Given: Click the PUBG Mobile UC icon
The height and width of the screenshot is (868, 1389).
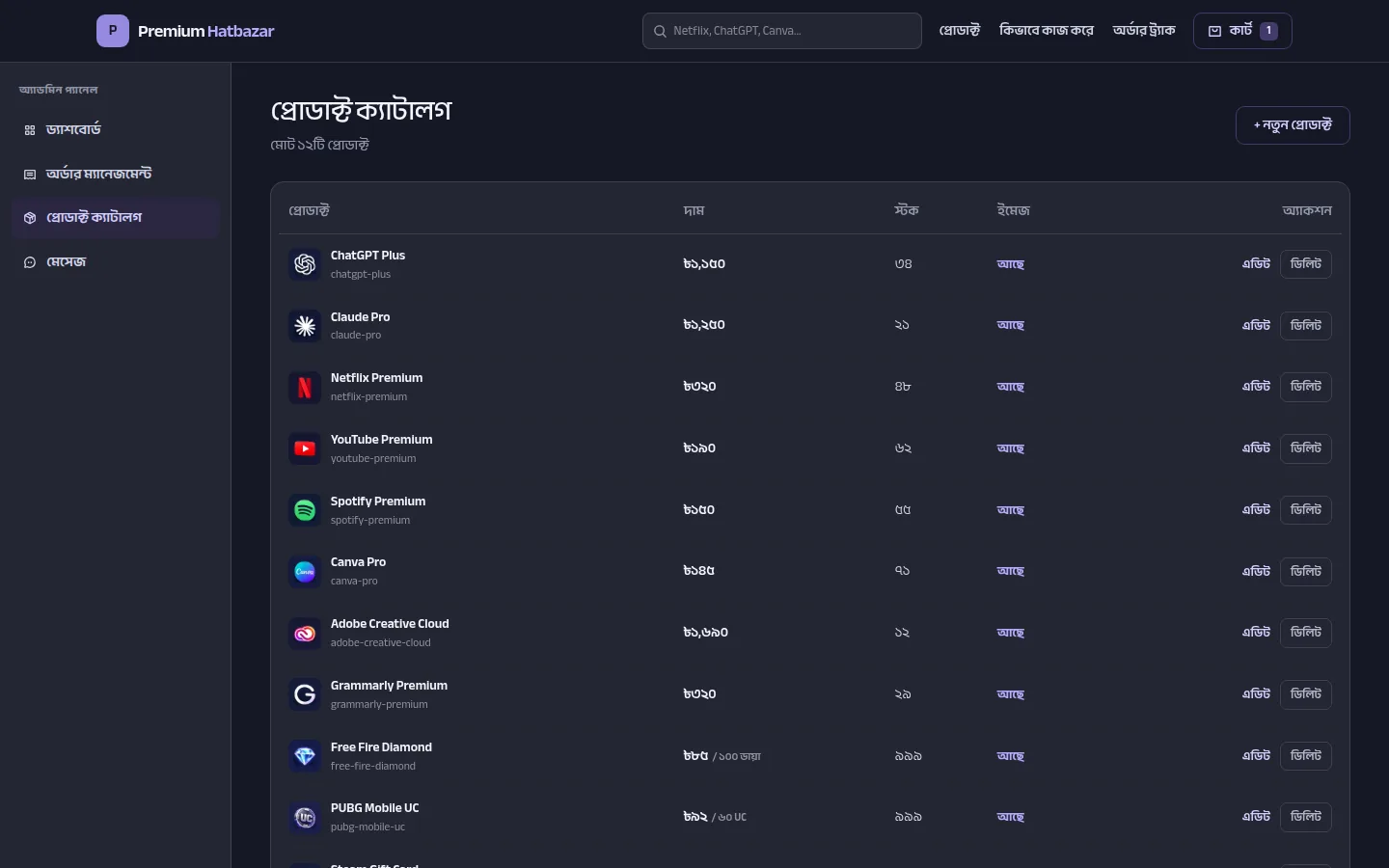Looking at the screenshot, I should [305, 817].
